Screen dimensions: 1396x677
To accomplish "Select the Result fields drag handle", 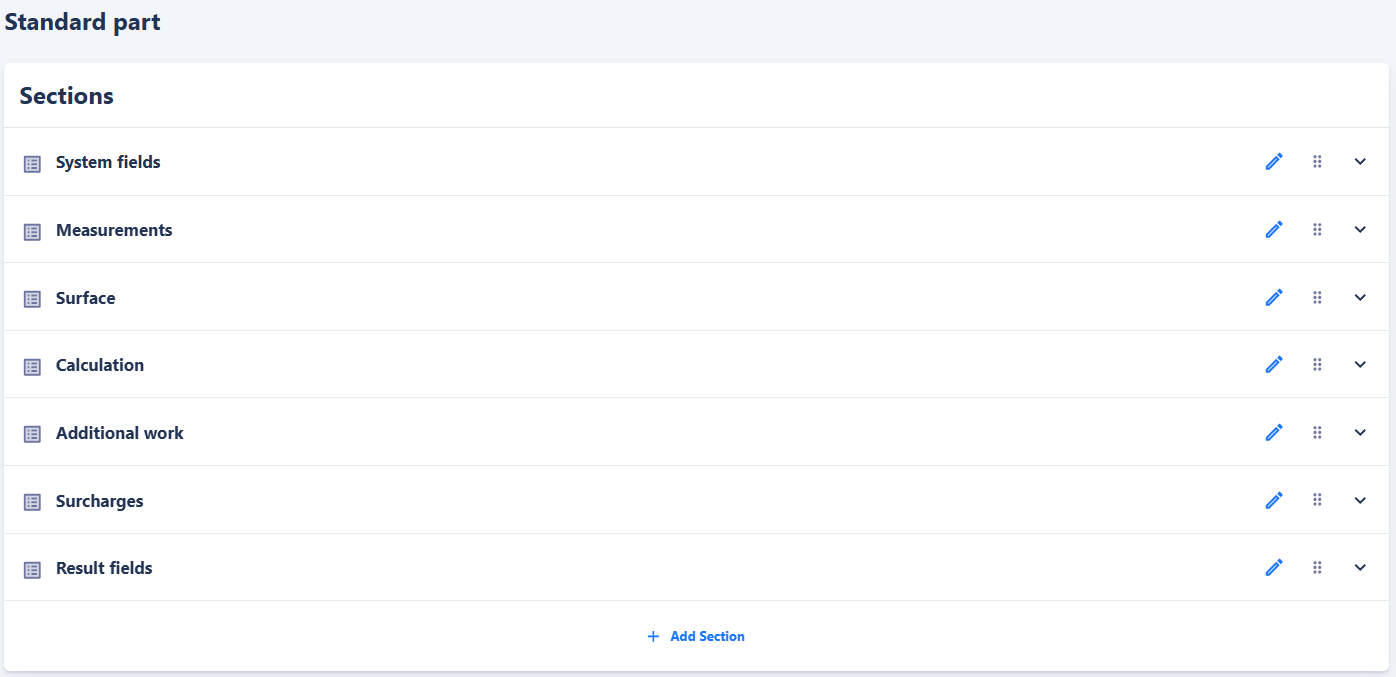I will [x=1317, y=568].
